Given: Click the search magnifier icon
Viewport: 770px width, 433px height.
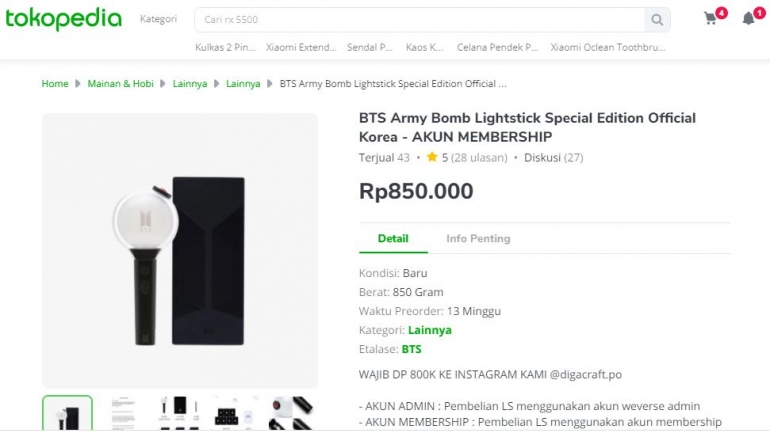Looking at the screenshot, I should pyautogui.click(x=657, y=19).
